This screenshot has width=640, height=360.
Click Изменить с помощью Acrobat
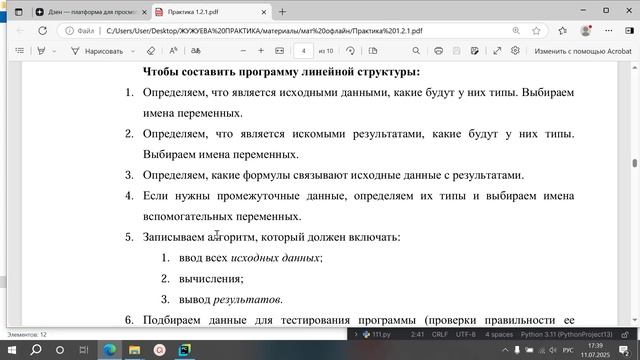click(583, 51)
